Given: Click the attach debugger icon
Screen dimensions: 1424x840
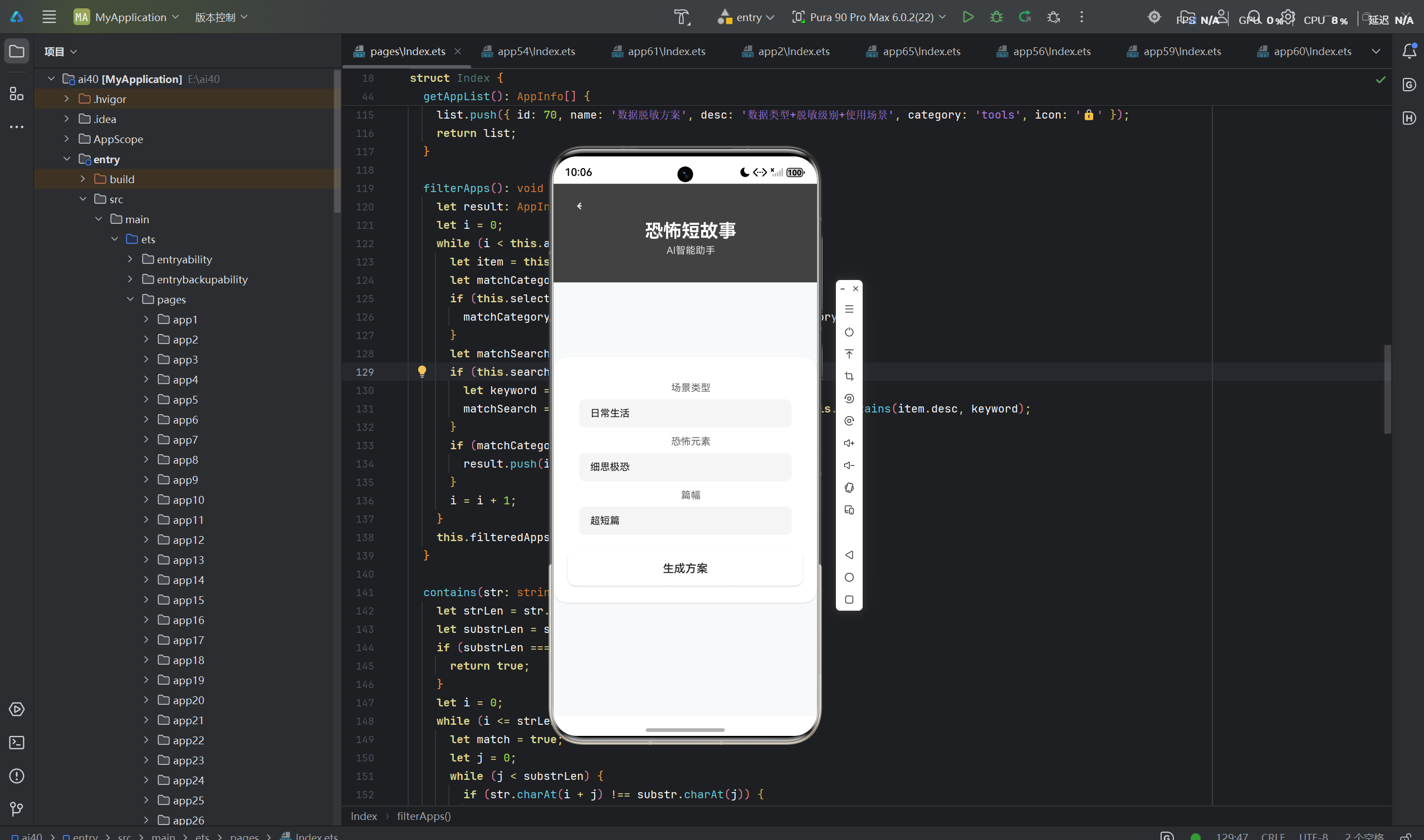Looking at the screenshot, I should coord(1053,17).
